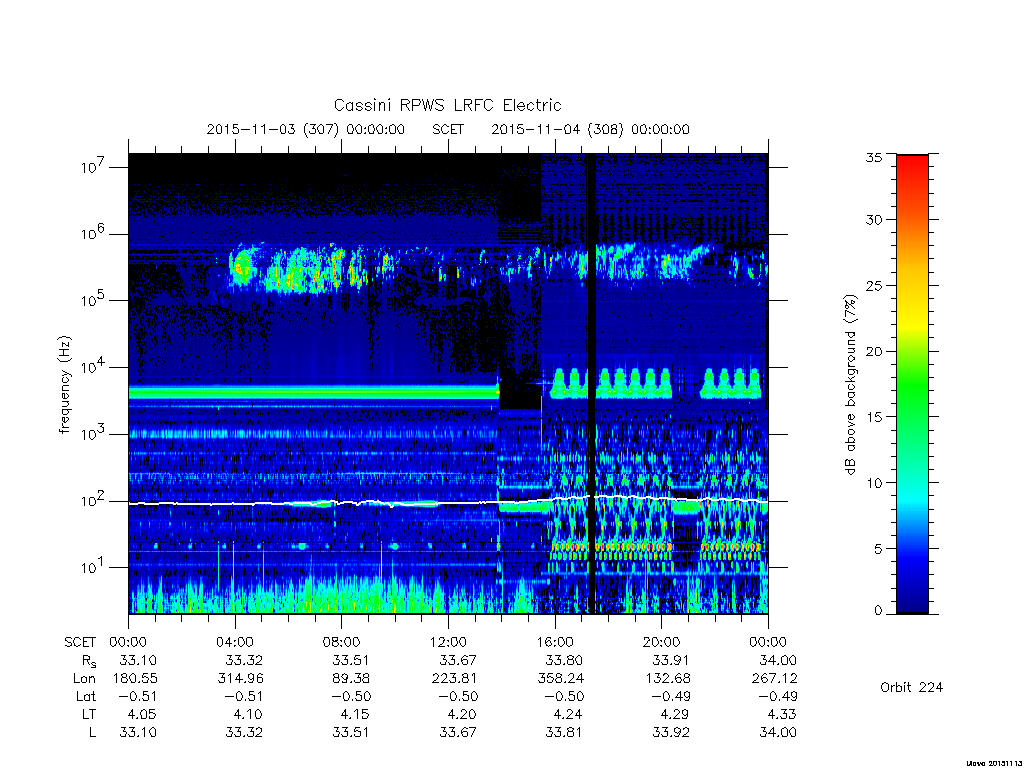
Task: Click the time axis label '16:00'
Action: pos(554,642)
